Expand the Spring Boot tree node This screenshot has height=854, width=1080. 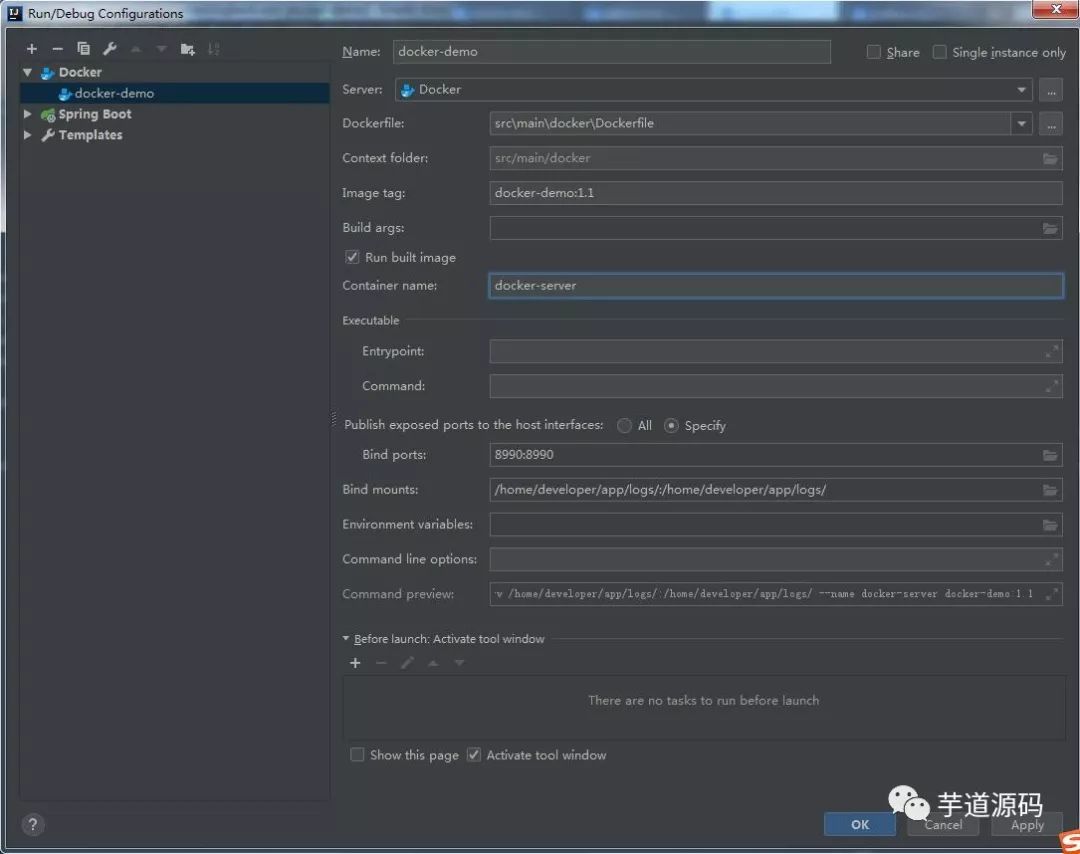point(28,114)
